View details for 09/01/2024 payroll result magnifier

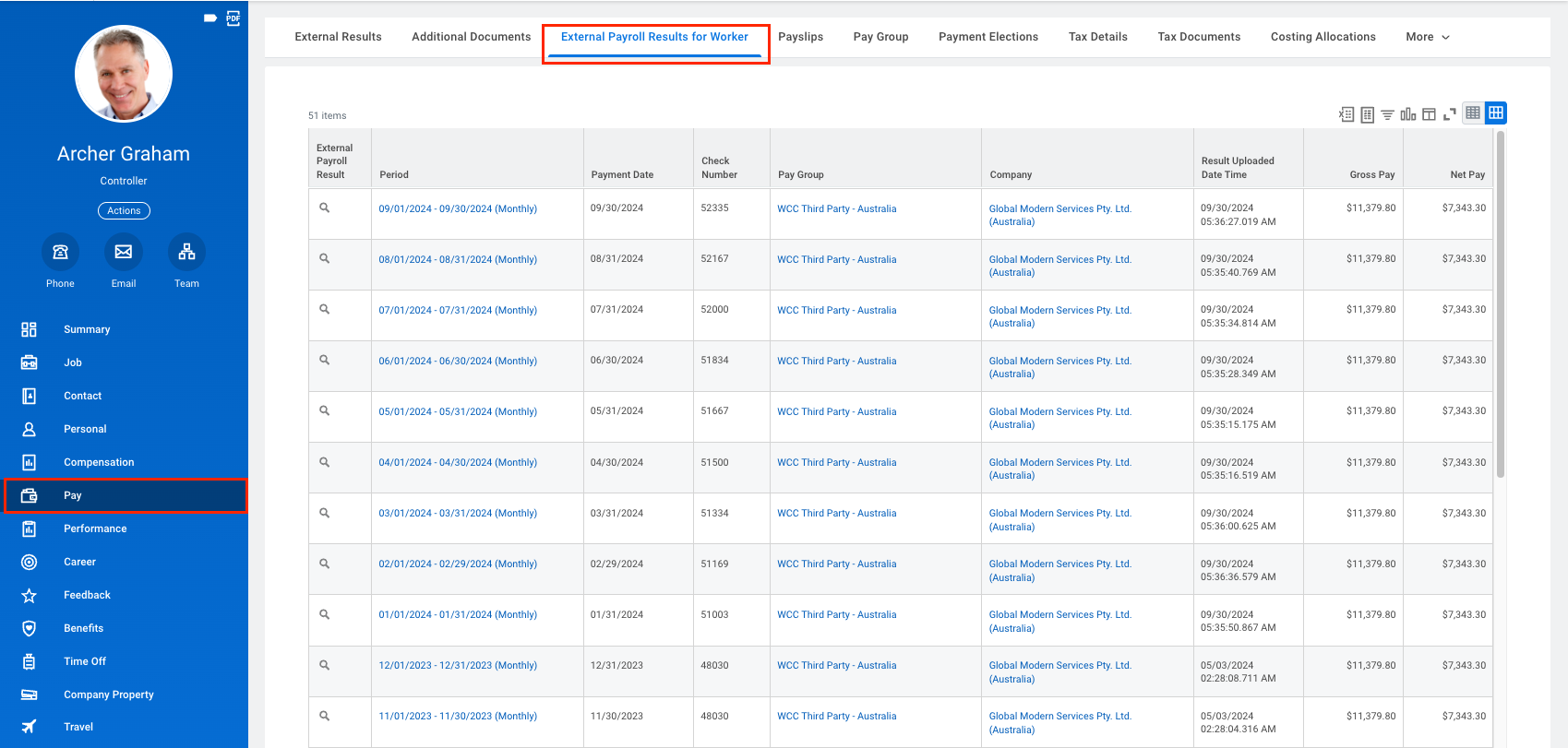point(325,208)
